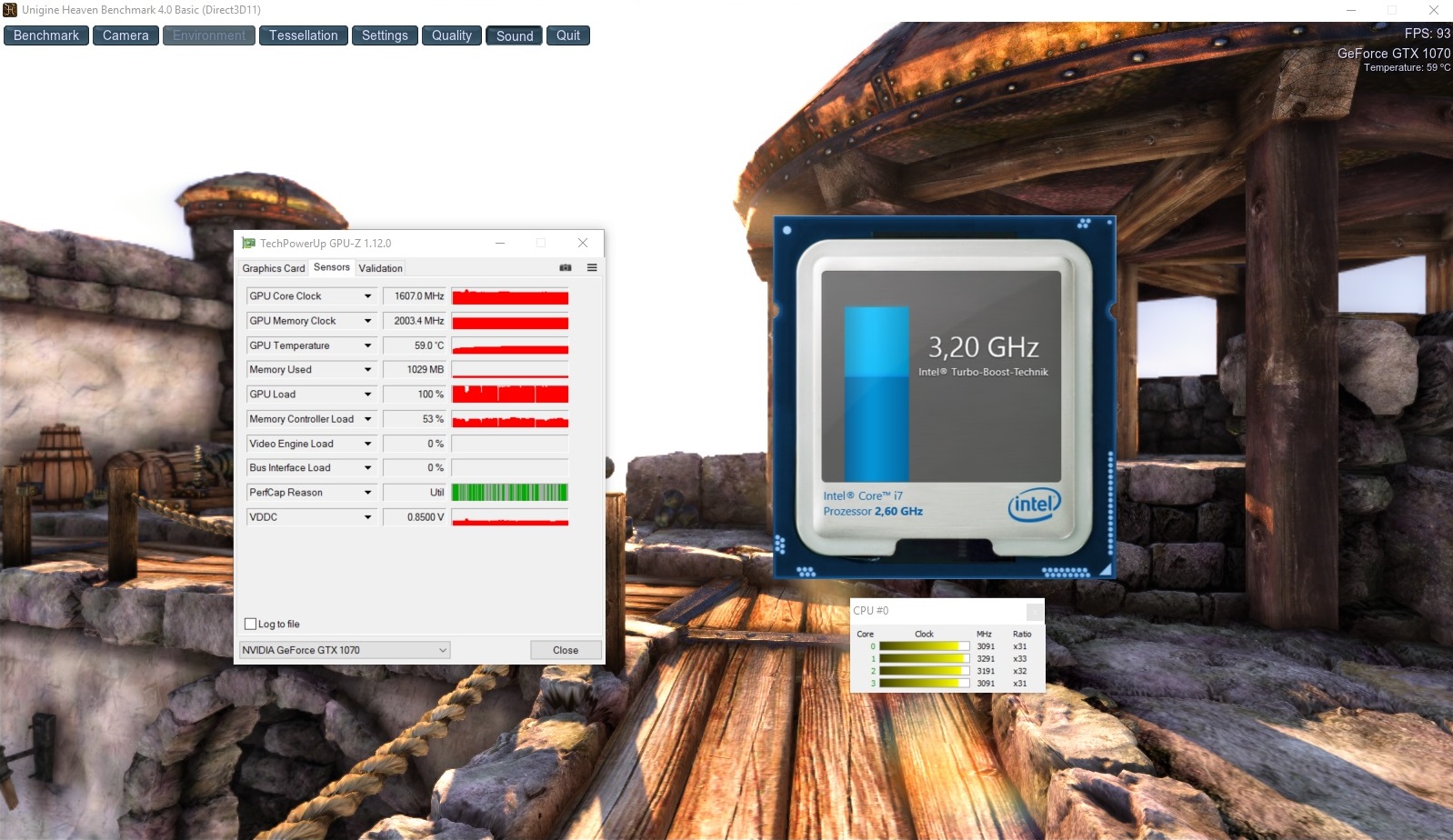
Task: Click the 53 % controller load value
Action: pos(415,419)
